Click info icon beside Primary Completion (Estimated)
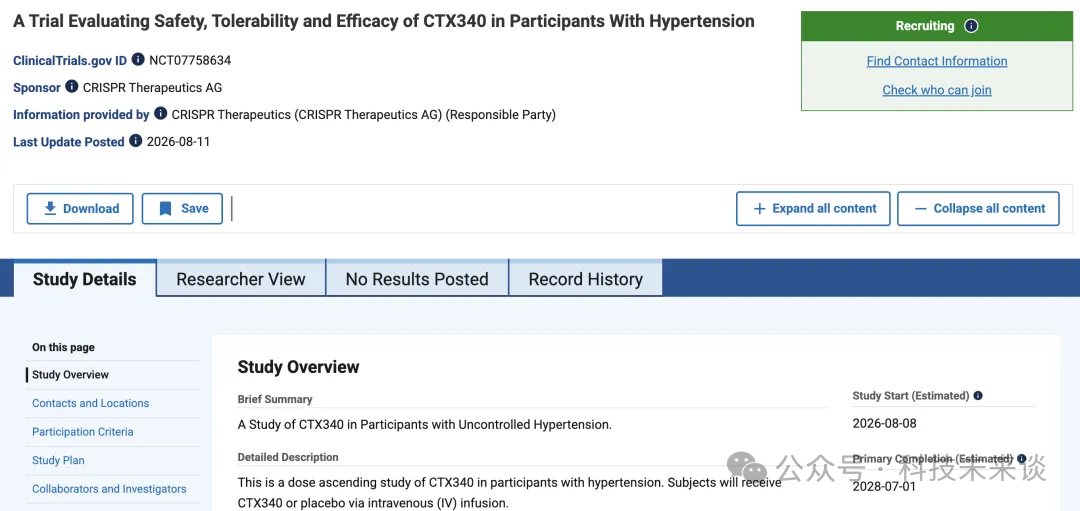This screenshot has height=511, width=1080. click(1021, 459)
